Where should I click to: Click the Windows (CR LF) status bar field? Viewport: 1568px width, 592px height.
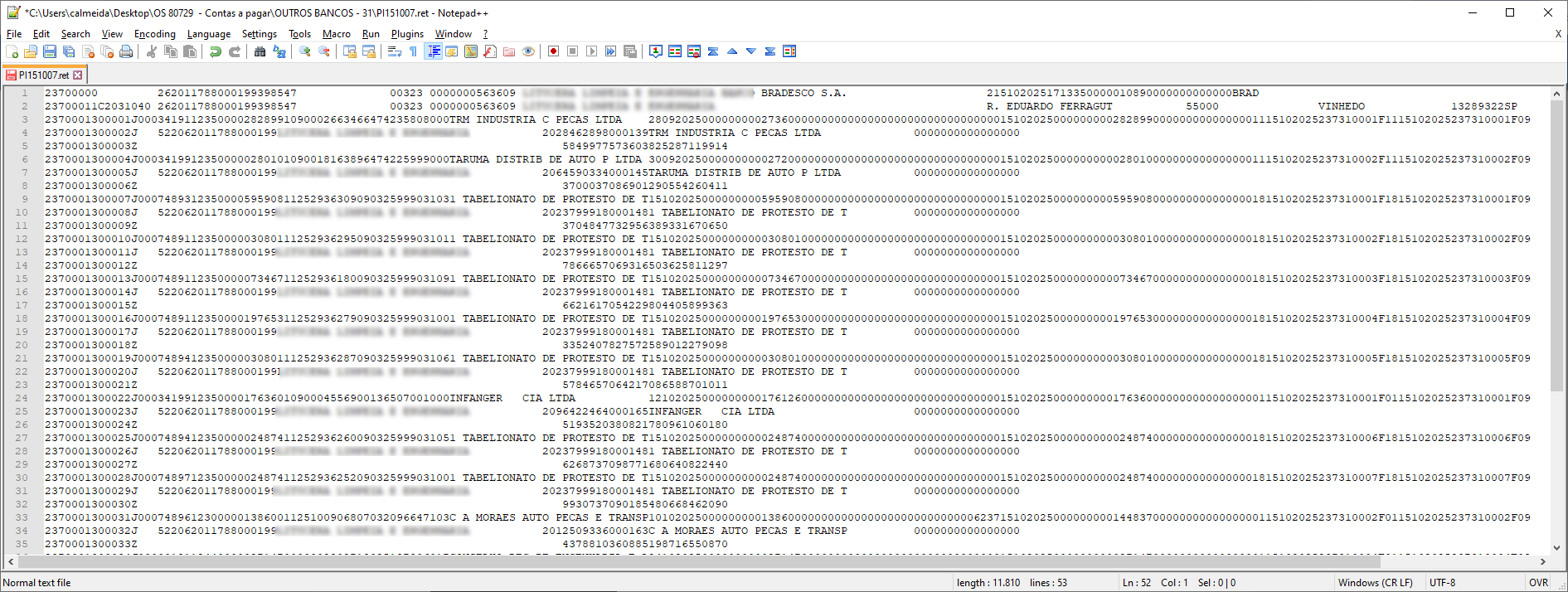click(1374, 583)
